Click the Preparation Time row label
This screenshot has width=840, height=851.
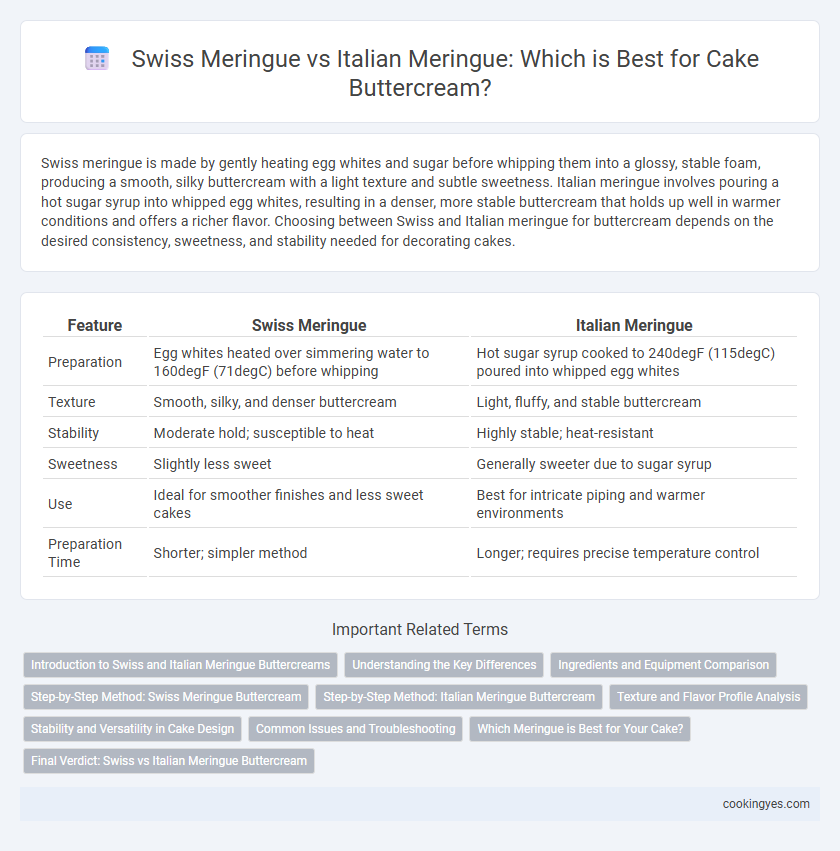tap(85, 553)
